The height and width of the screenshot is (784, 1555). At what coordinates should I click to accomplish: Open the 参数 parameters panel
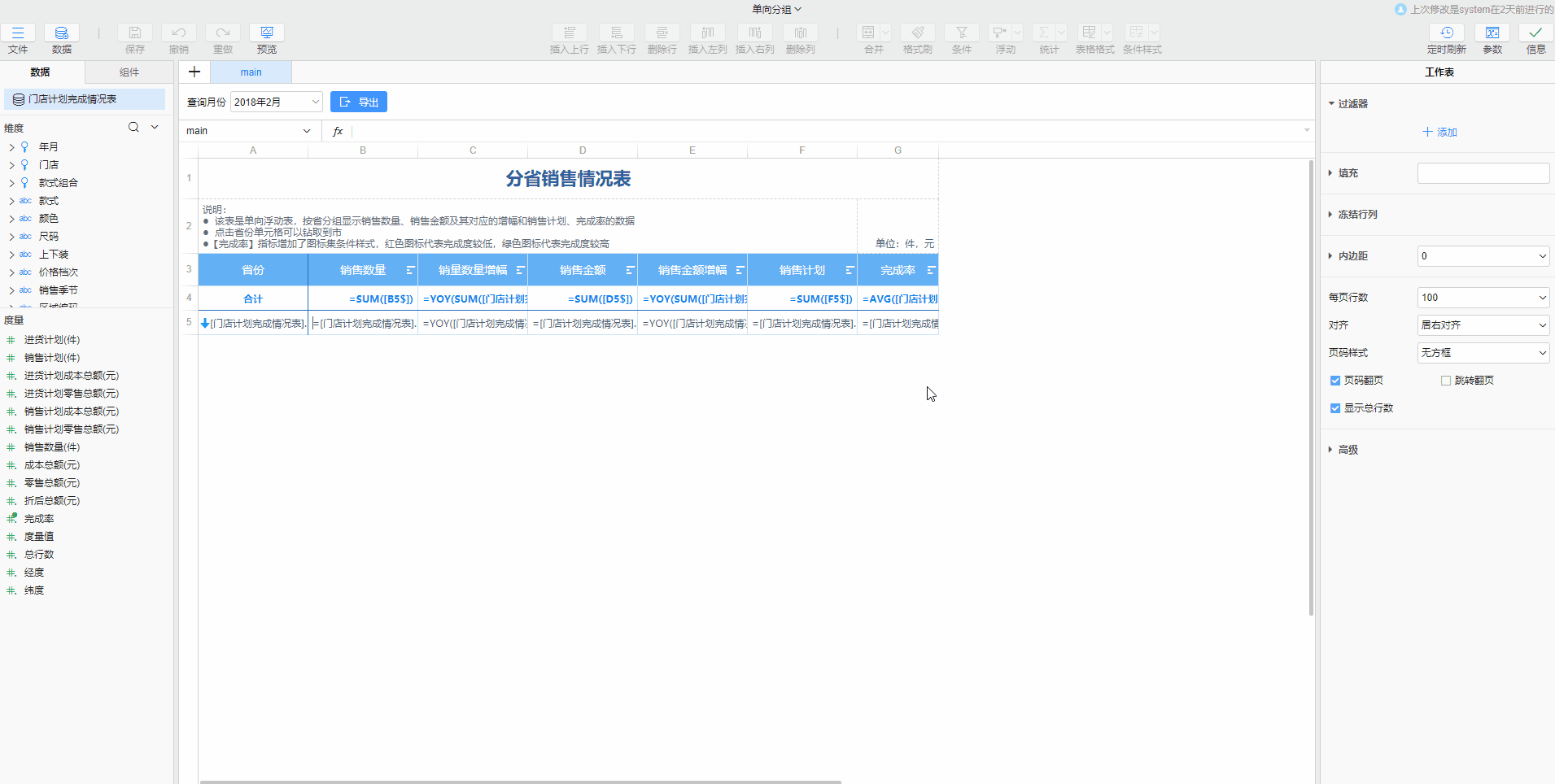coord(1492,33)
